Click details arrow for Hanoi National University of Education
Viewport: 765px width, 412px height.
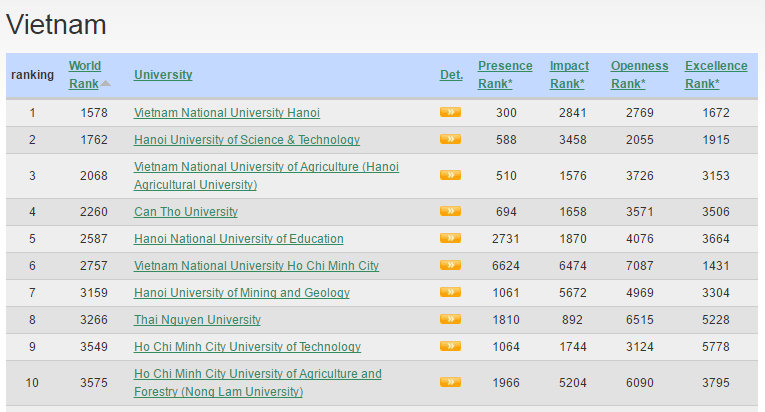click(x=450, y=238)
